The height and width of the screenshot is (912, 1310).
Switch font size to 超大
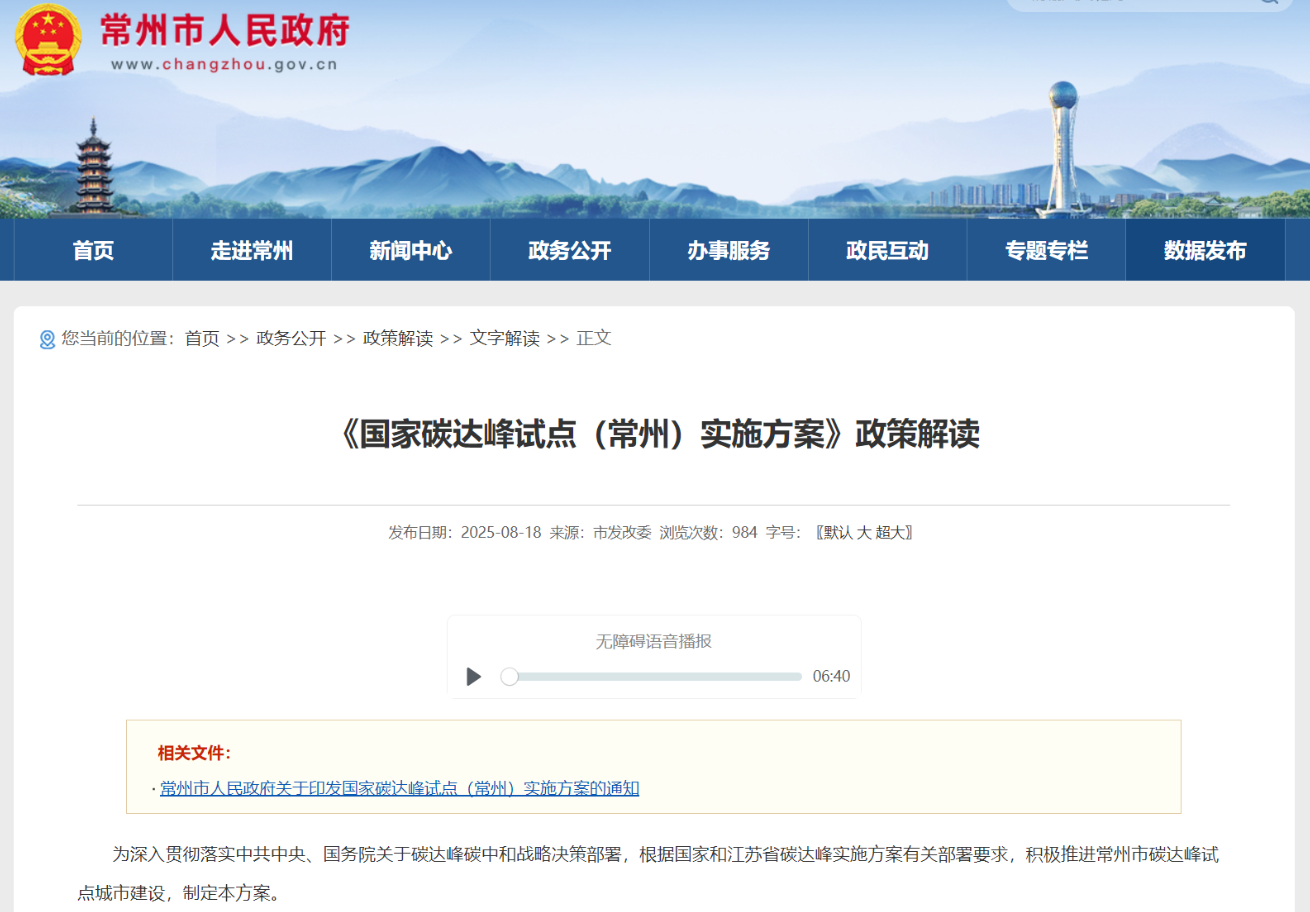[891, 532]
